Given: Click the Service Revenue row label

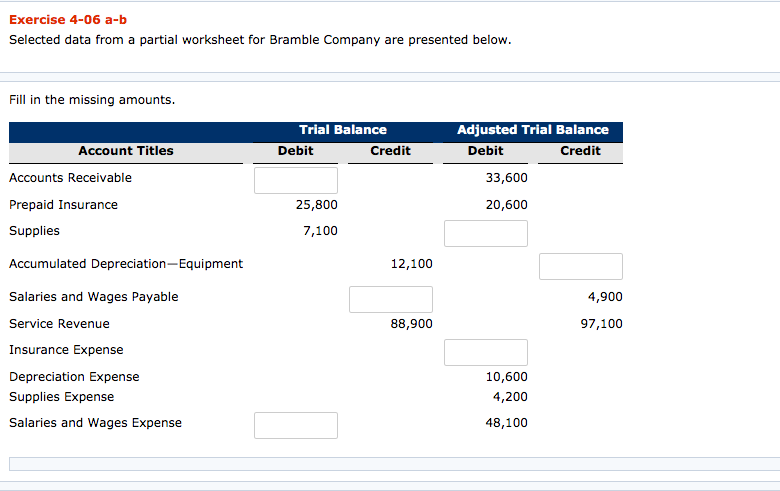Looking at the screenshot, I should (59, 324).
